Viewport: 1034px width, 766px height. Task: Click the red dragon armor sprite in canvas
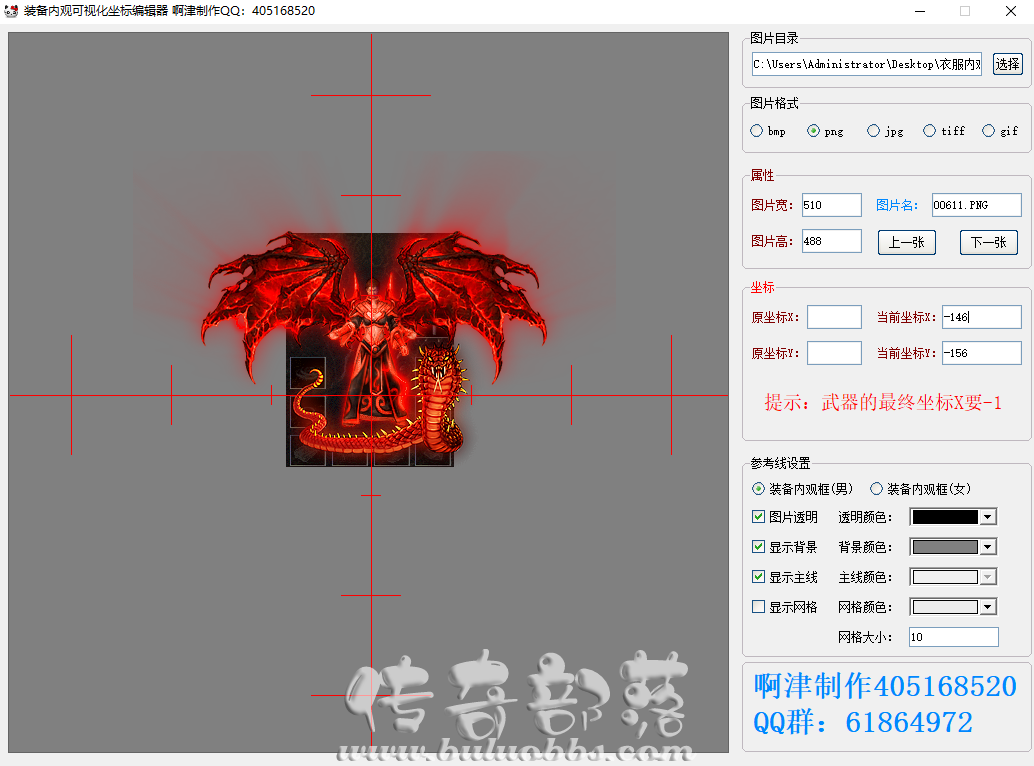[x=373, y=343]
